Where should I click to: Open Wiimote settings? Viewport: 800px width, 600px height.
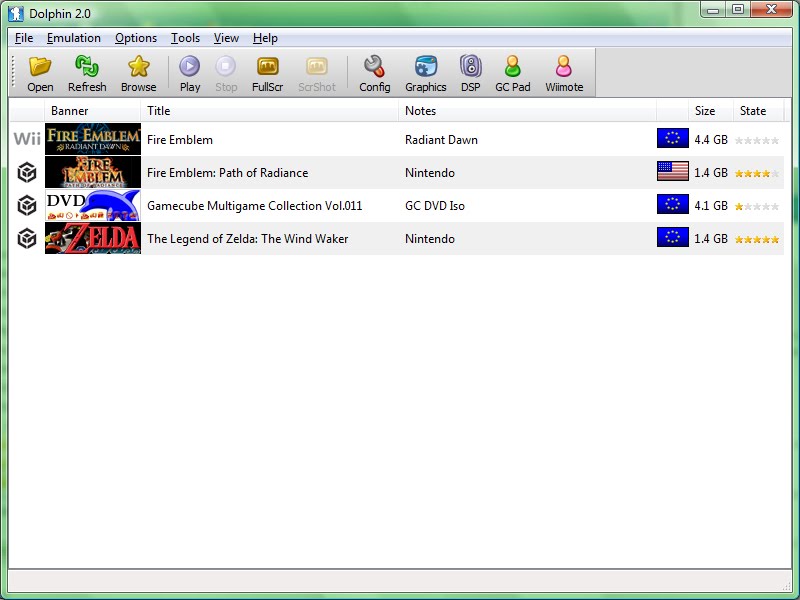[564, 73]
